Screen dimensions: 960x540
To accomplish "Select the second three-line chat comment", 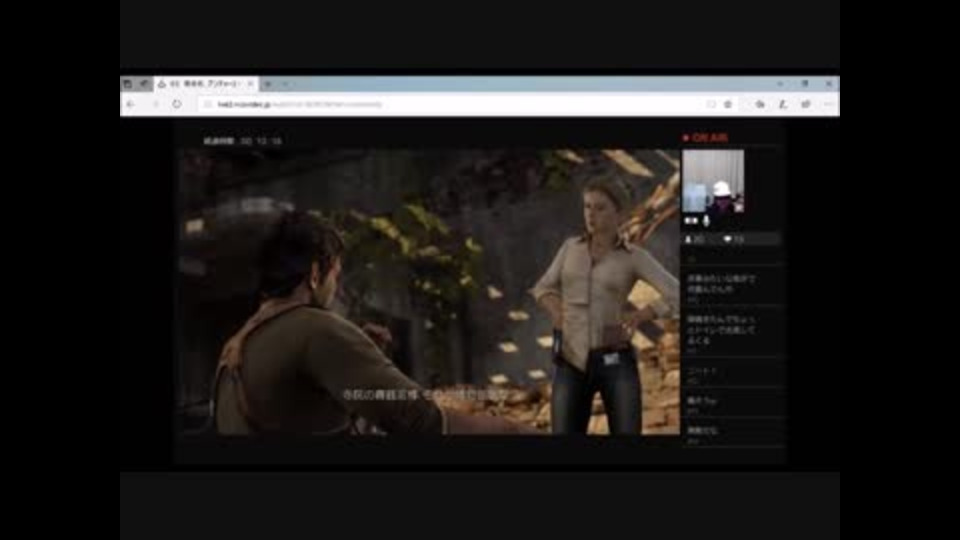I will (731, 332).
